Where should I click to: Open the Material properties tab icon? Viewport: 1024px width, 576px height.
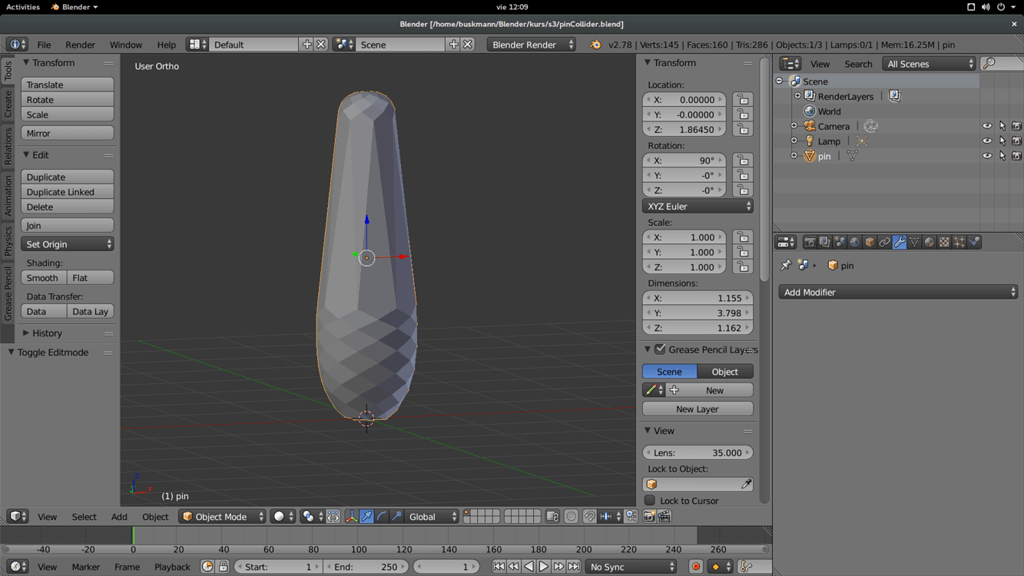tap(929, 242)
